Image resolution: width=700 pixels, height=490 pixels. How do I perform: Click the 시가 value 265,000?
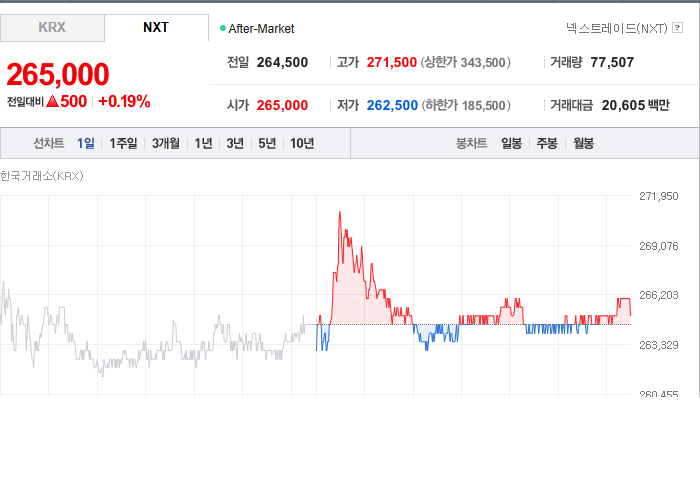[282, 105]
